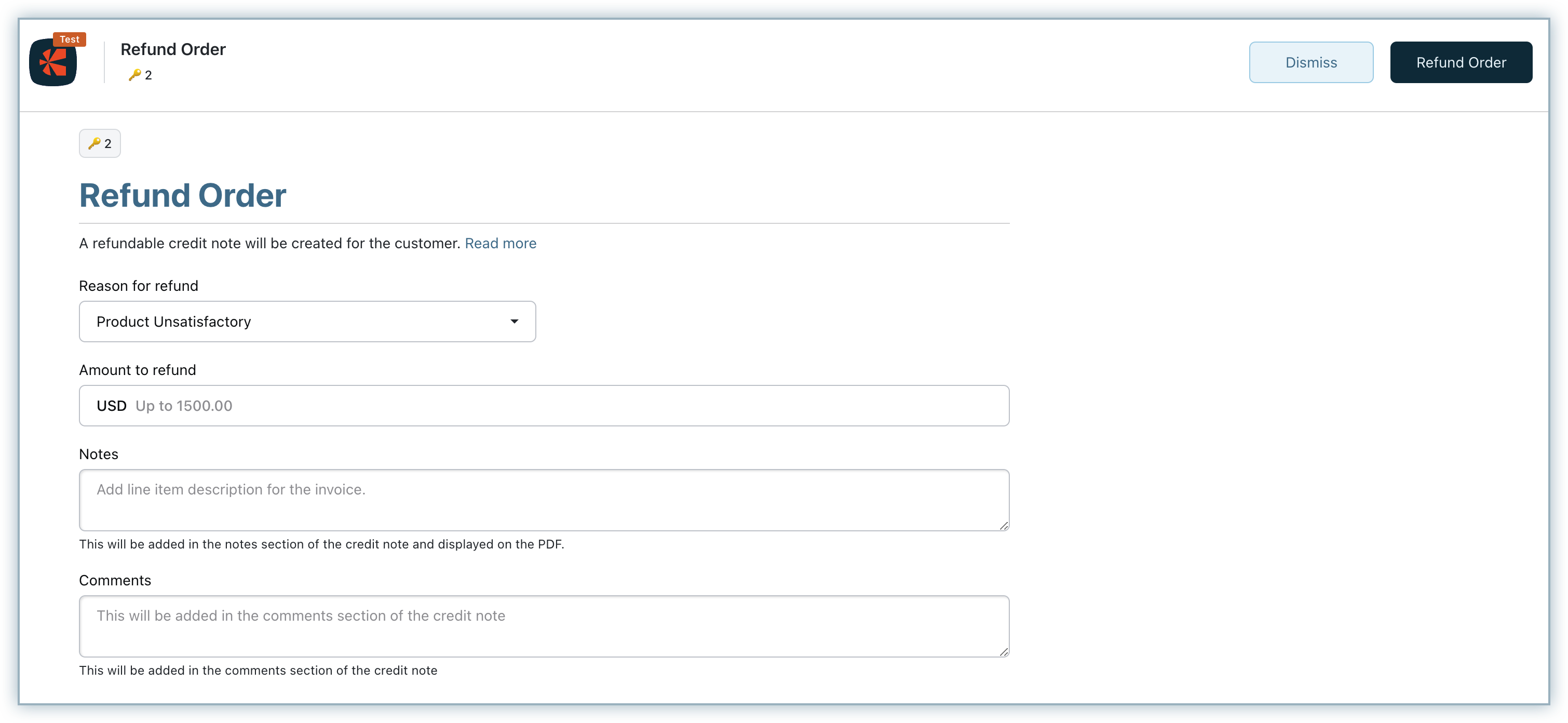The width and height of the screenshot is (1568, 723).
Task: Click the Amount to refund label
Action: pyautogui.click(x=138, y=370)
